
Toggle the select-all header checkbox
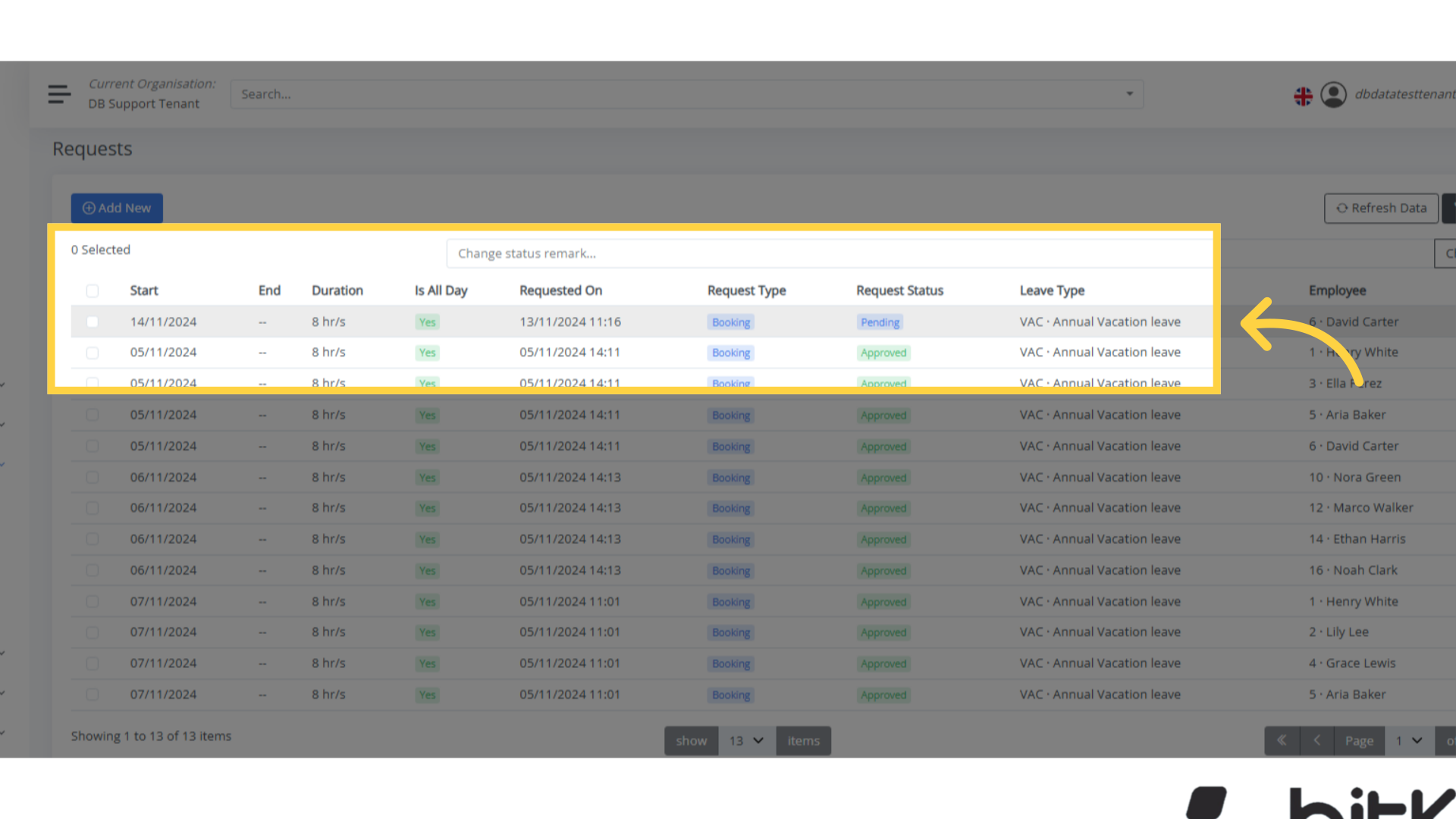[93, 291]
